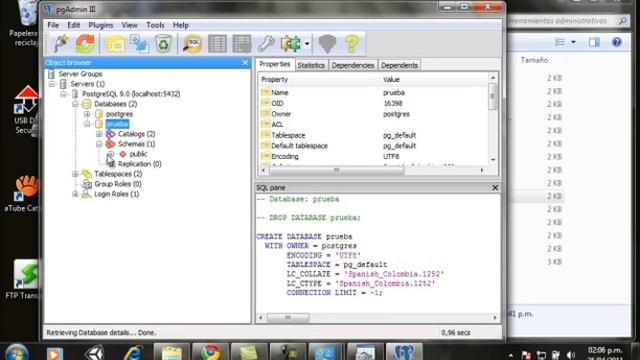Open the Plugins dropdown arrow
The width and height of the screenshot is (640, 360).
tap(307, 44)
